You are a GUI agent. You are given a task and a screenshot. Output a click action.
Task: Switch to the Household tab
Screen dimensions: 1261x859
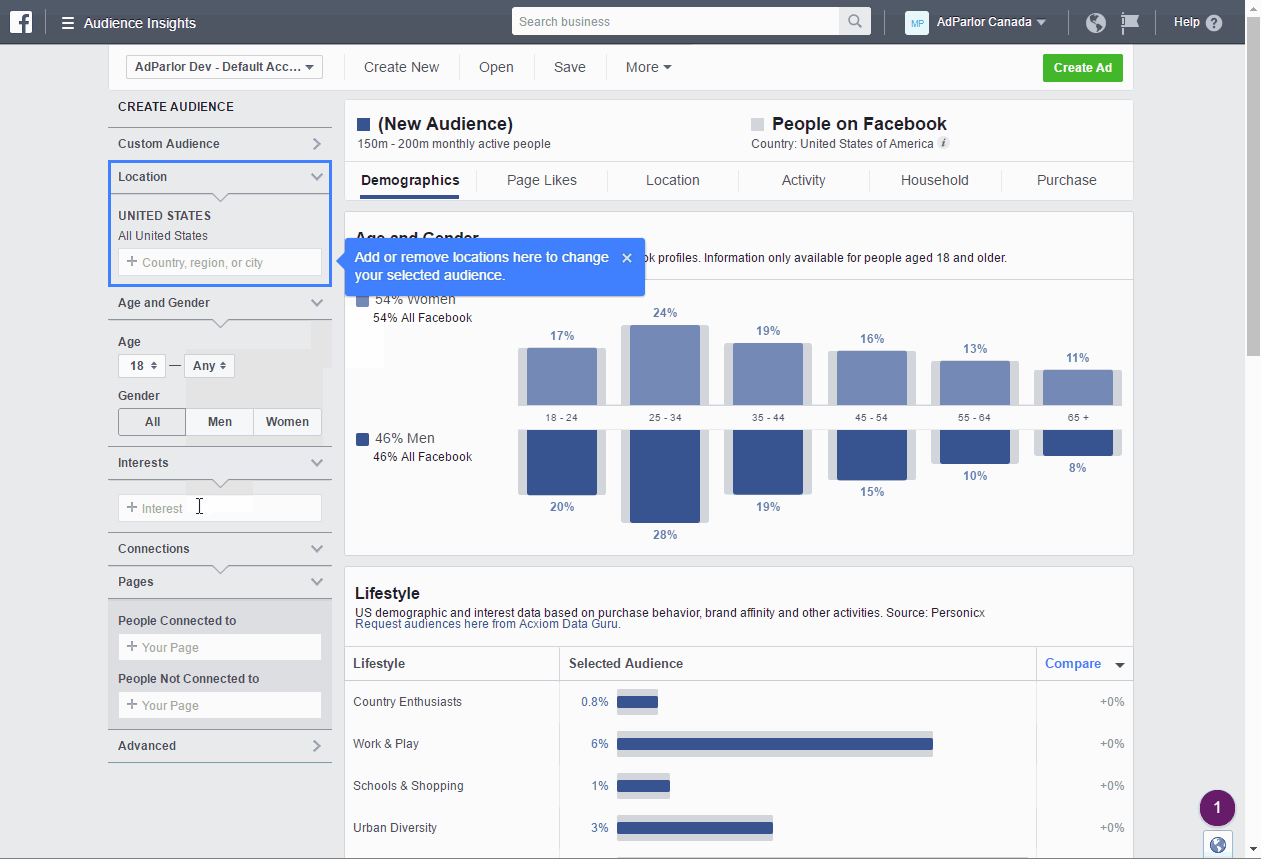pyautogui.click(x=934, y=180)
